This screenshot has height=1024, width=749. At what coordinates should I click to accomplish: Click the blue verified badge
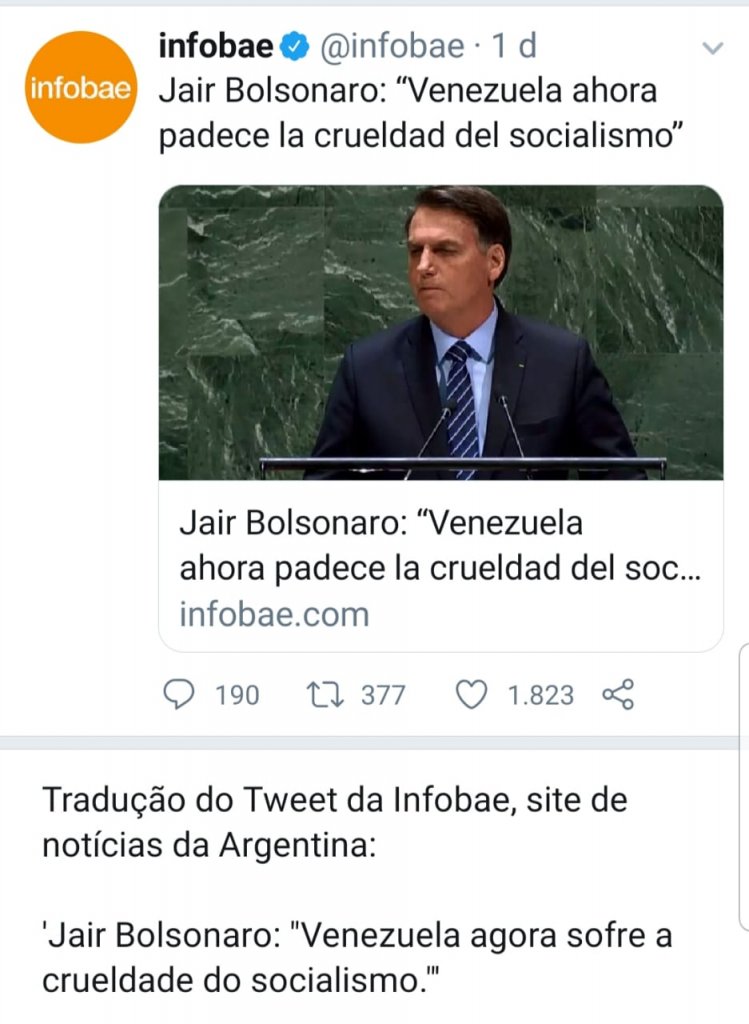tap(295, 46)
